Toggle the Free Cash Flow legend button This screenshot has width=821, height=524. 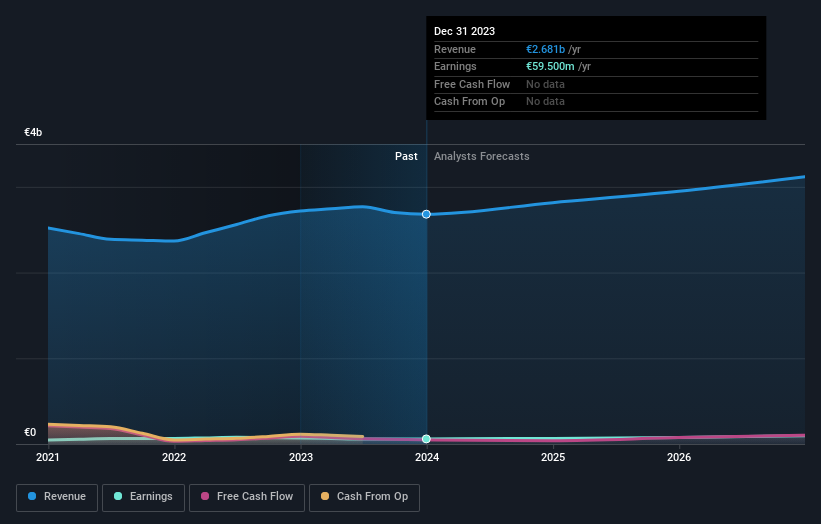(x=247, y=497)
